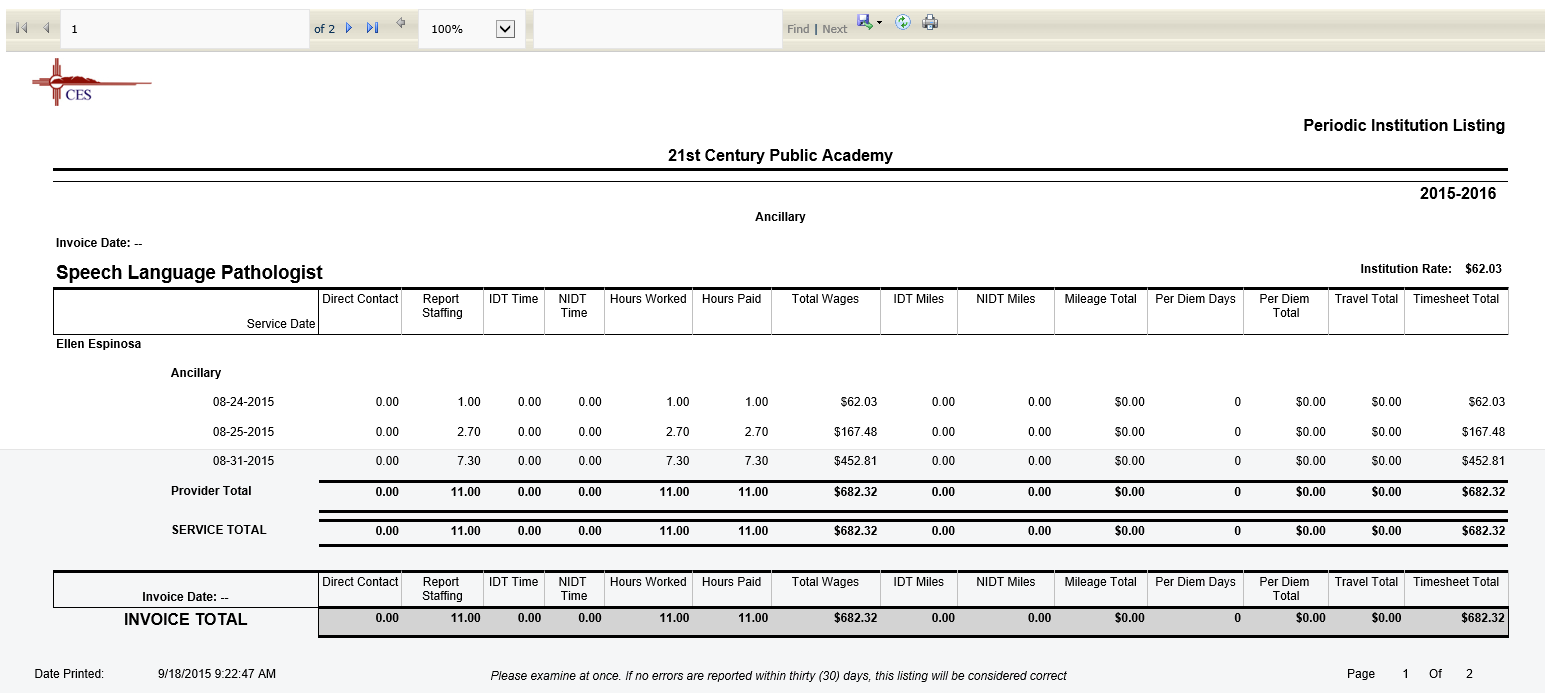The image size is (1545, 693).
Task: Refresh the report data
Action: tap(902, 22)
